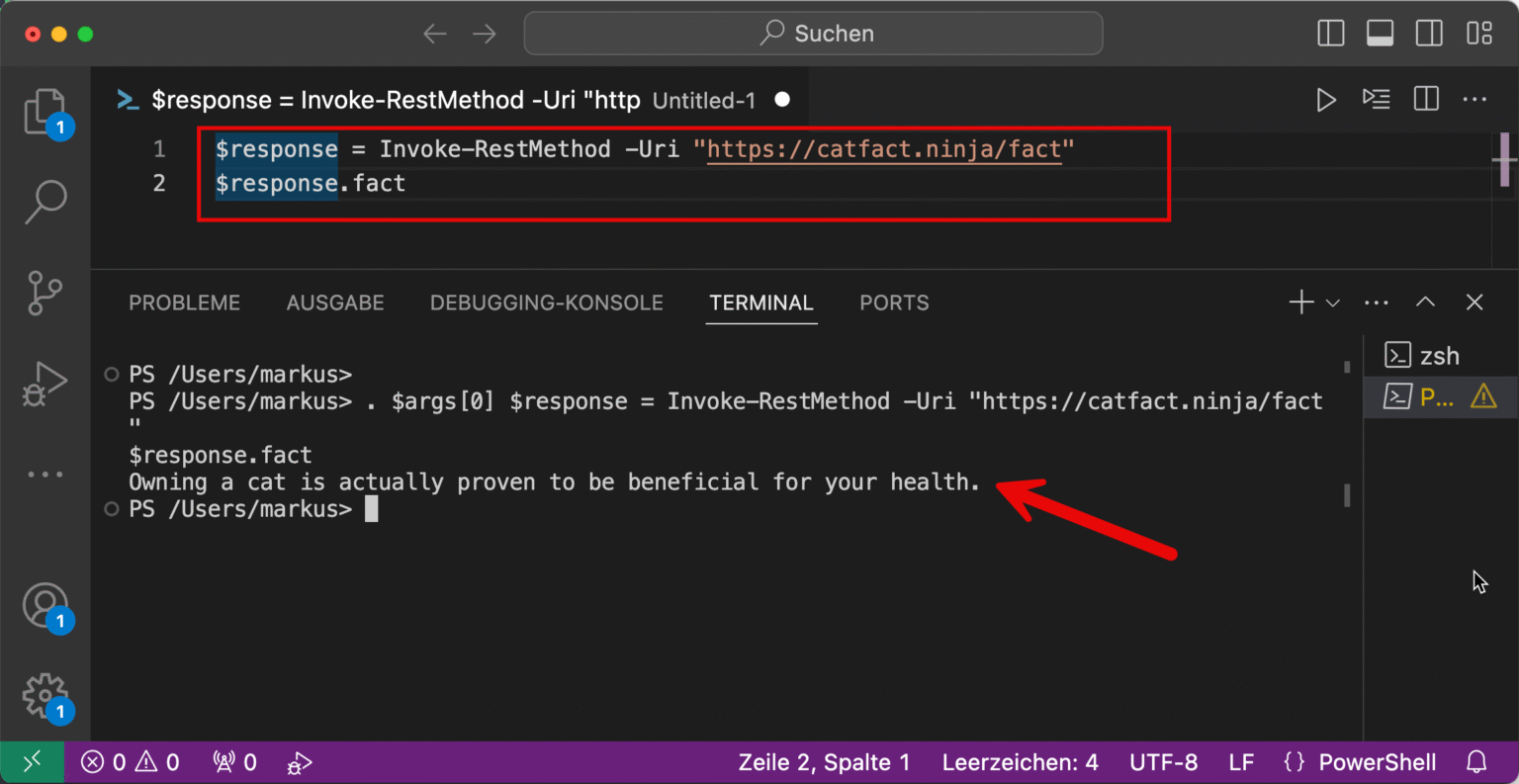
Task: Follow the catfact.ninja link in the editor
Action: tap(883, 149)
